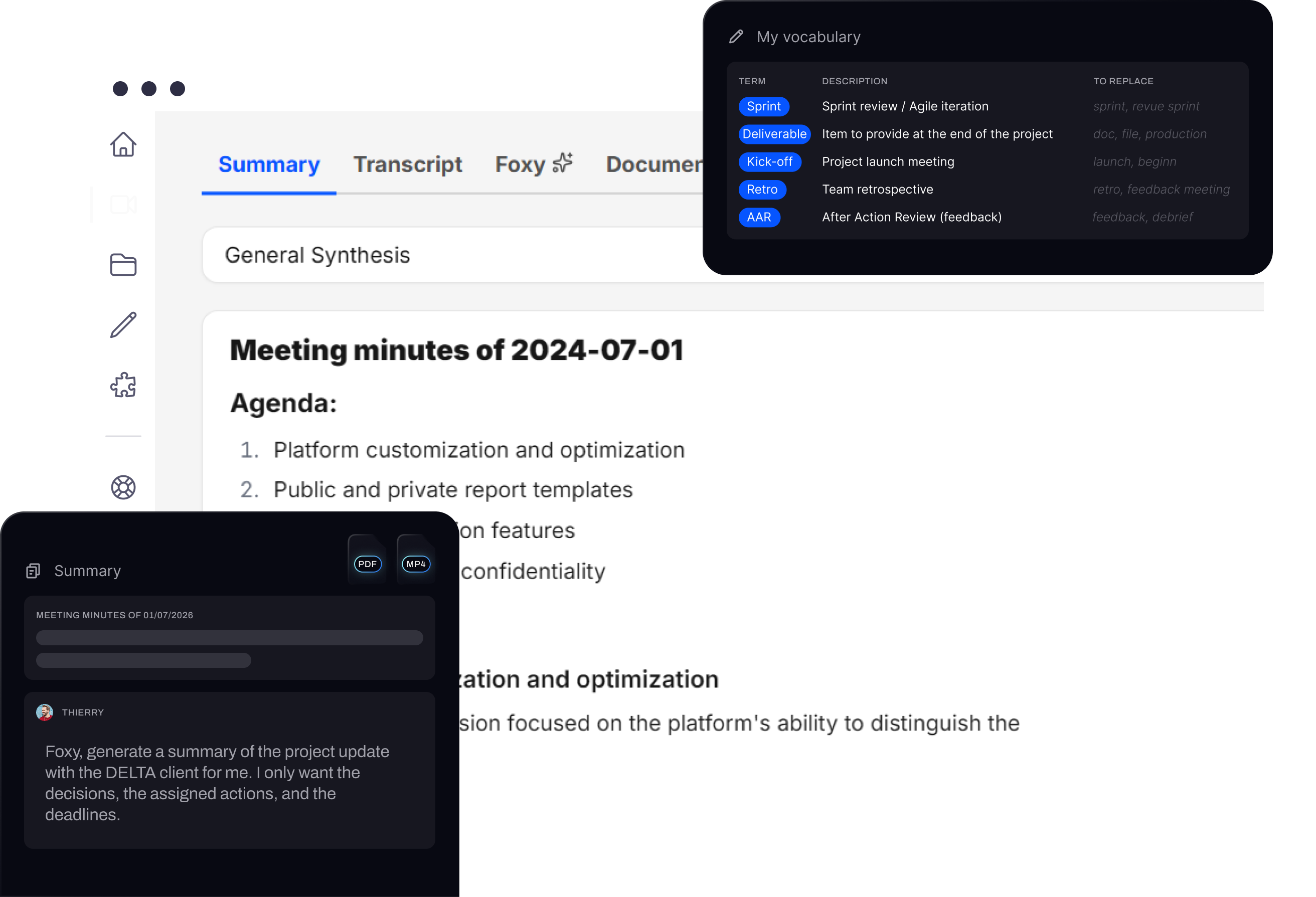This screenshot has height=897, width=1316.
Task: Open the Foxy tab
Action: [x=534, y=164]
